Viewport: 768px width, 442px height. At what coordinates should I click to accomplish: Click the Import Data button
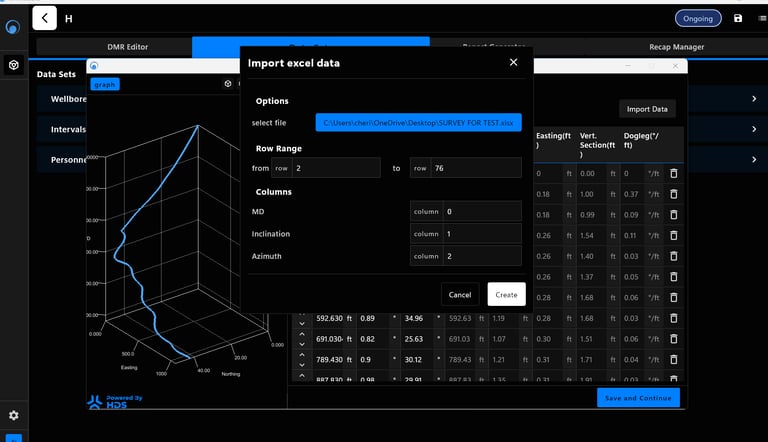click(x=647, y=109)
